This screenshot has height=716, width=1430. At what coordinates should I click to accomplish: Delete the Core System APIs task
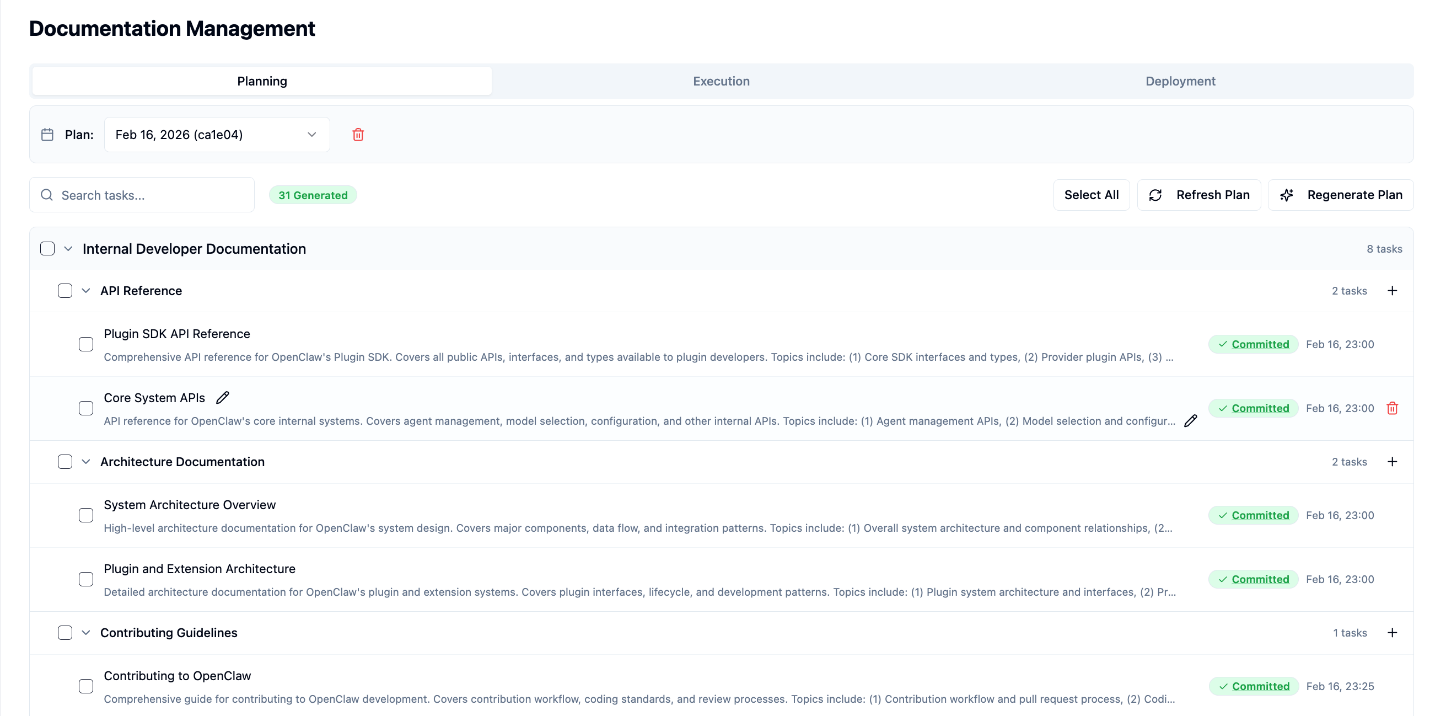click(x=1392, y=408)
